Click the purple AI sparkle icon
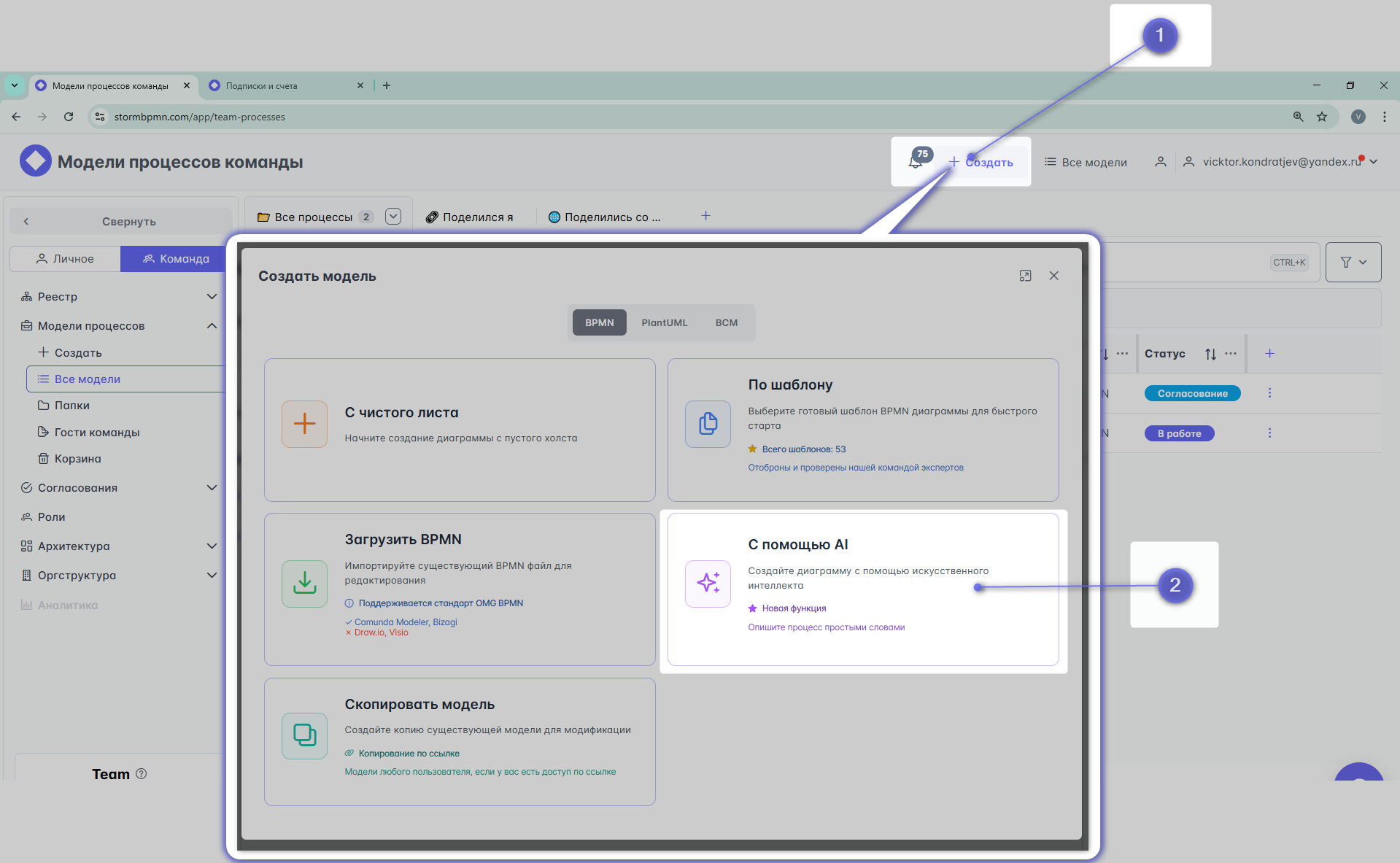The image size is (1400, 863). click(x=708, y=583)
